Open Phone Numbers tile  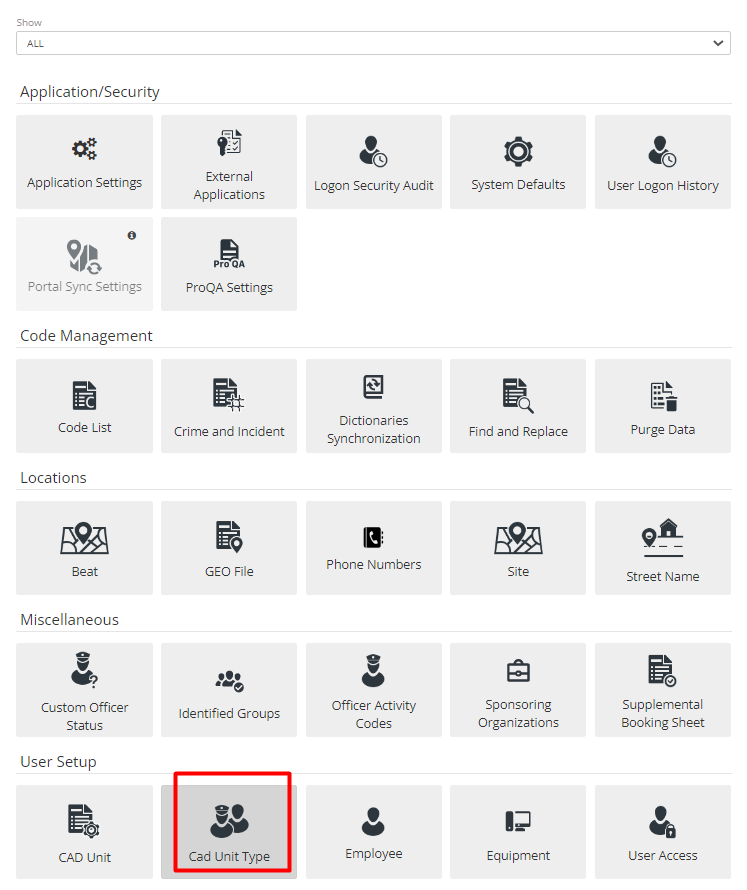374,548
